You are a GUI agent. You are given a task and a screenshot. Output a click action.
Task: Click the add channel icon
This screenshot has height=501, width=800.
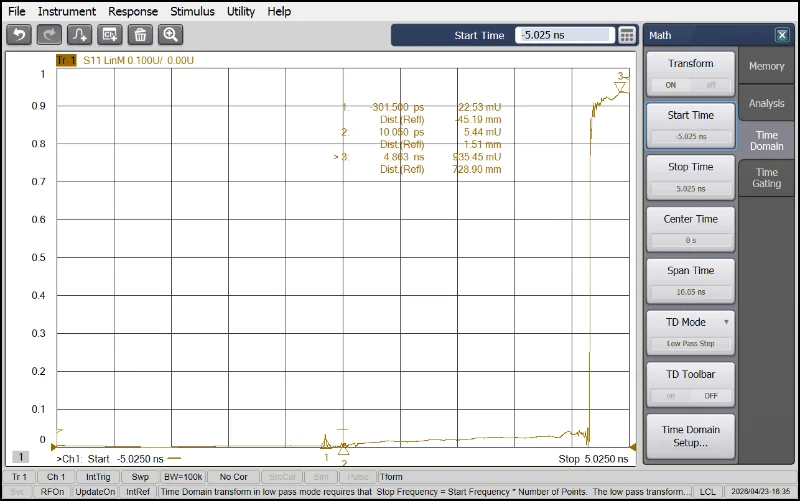110,35
